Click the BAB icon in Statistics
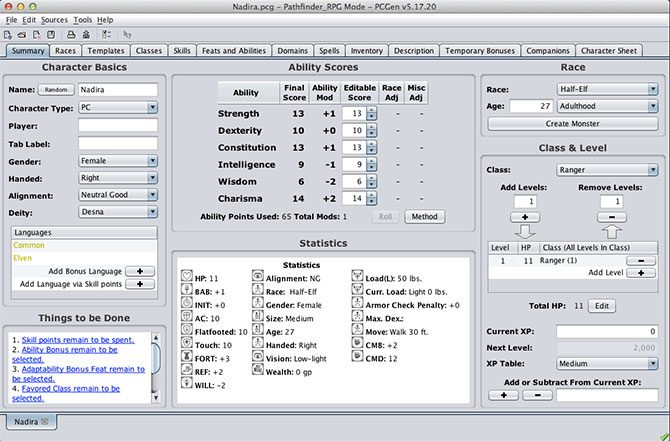The image size is (670, 441). pyautogui.click(x=187, y=290)
